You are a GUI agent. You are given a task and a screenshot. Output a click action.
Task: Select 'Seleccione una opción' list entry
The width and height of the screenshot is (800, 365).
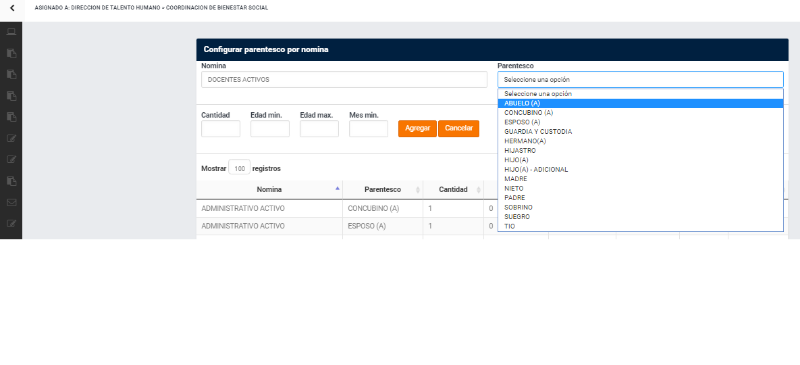pos(640,94)
